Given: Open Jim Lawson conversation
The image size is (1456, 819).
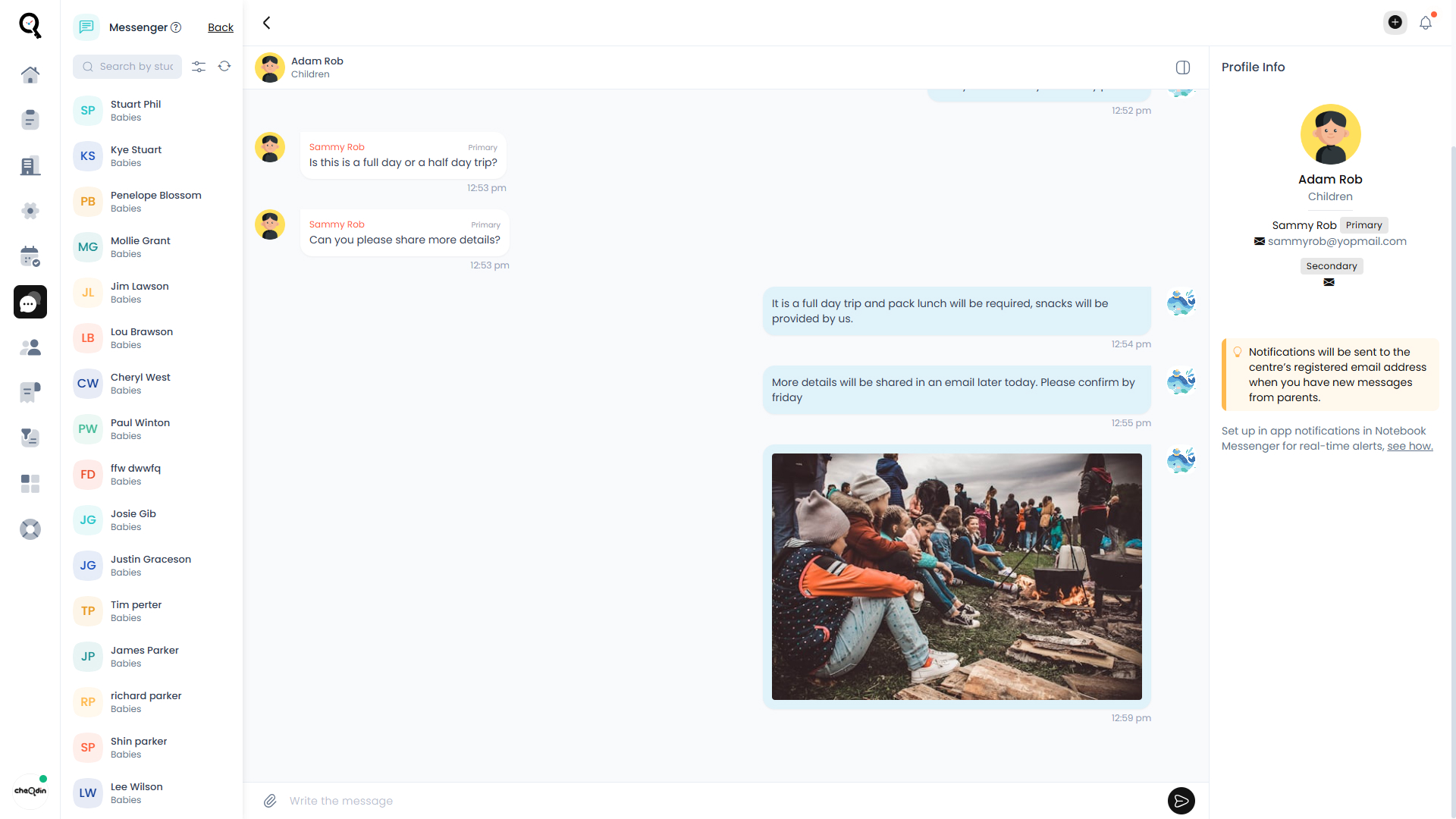Looking at the screenshot, I should [x=152, y=293].
